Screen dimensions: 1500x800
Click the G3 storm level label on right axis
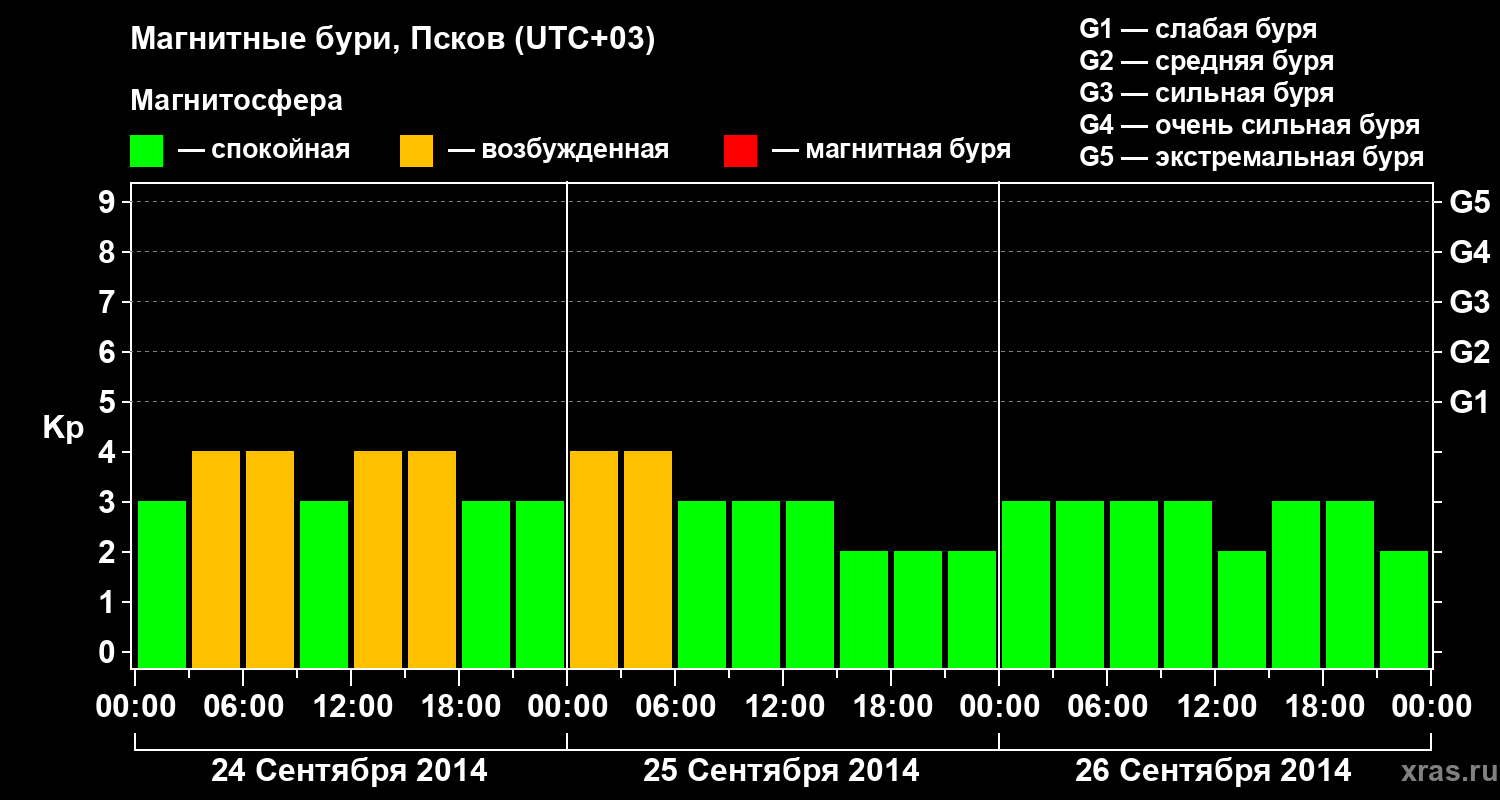point(1469,302)
